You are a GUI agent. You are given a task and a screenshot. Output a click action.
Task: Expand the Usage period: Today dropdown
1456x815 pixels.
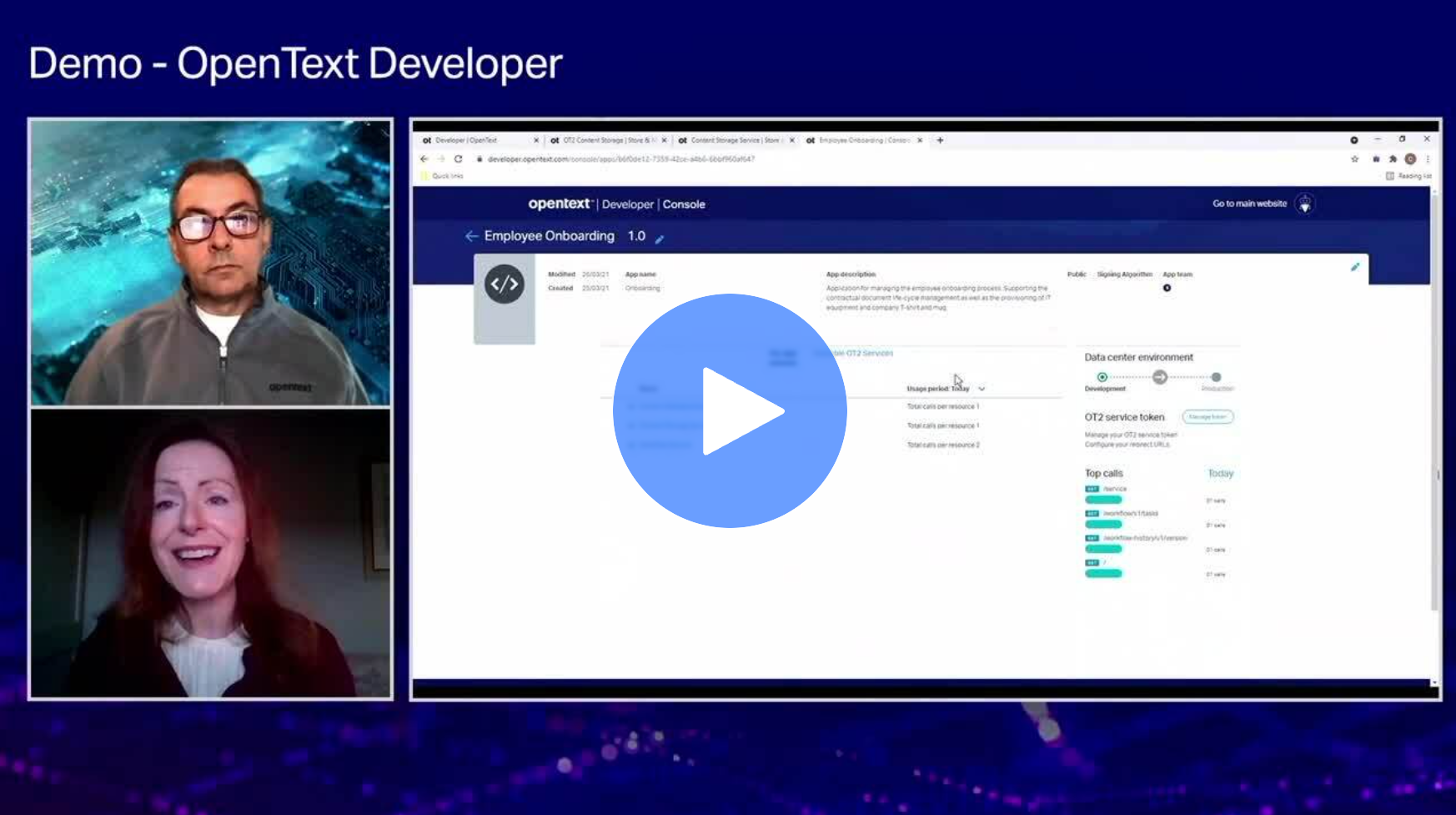coord(946,389)
